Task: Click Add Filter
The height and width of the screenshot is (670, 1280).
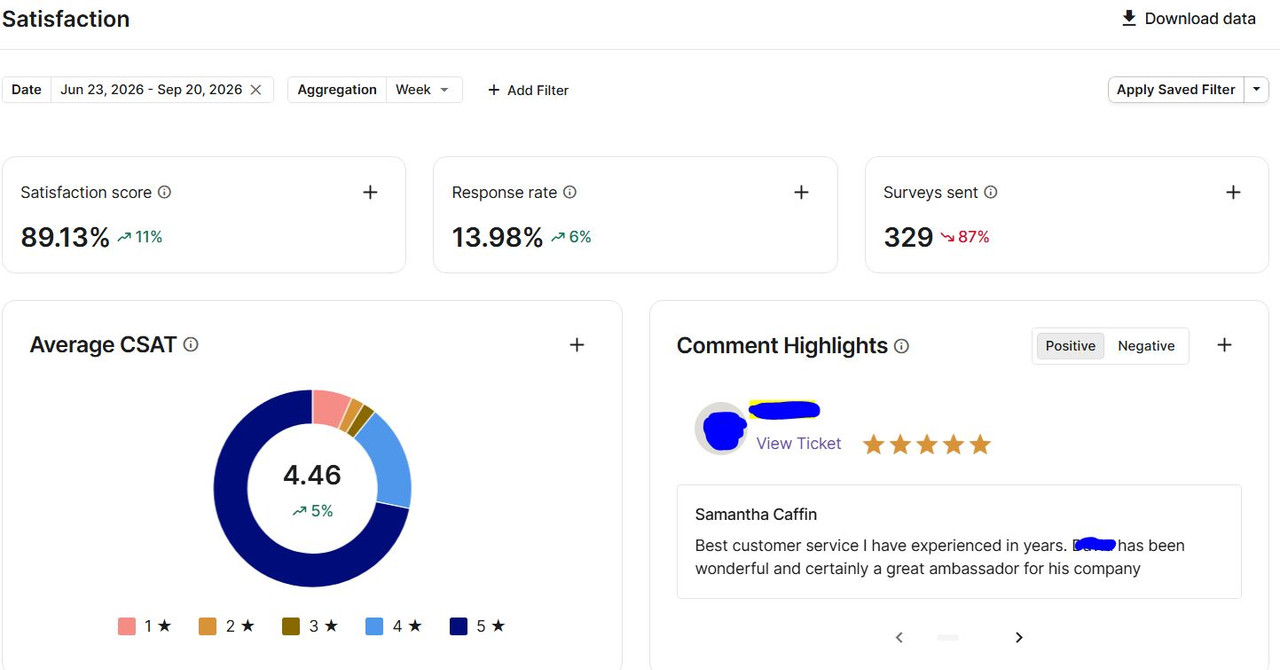Action: pos(528,90)
